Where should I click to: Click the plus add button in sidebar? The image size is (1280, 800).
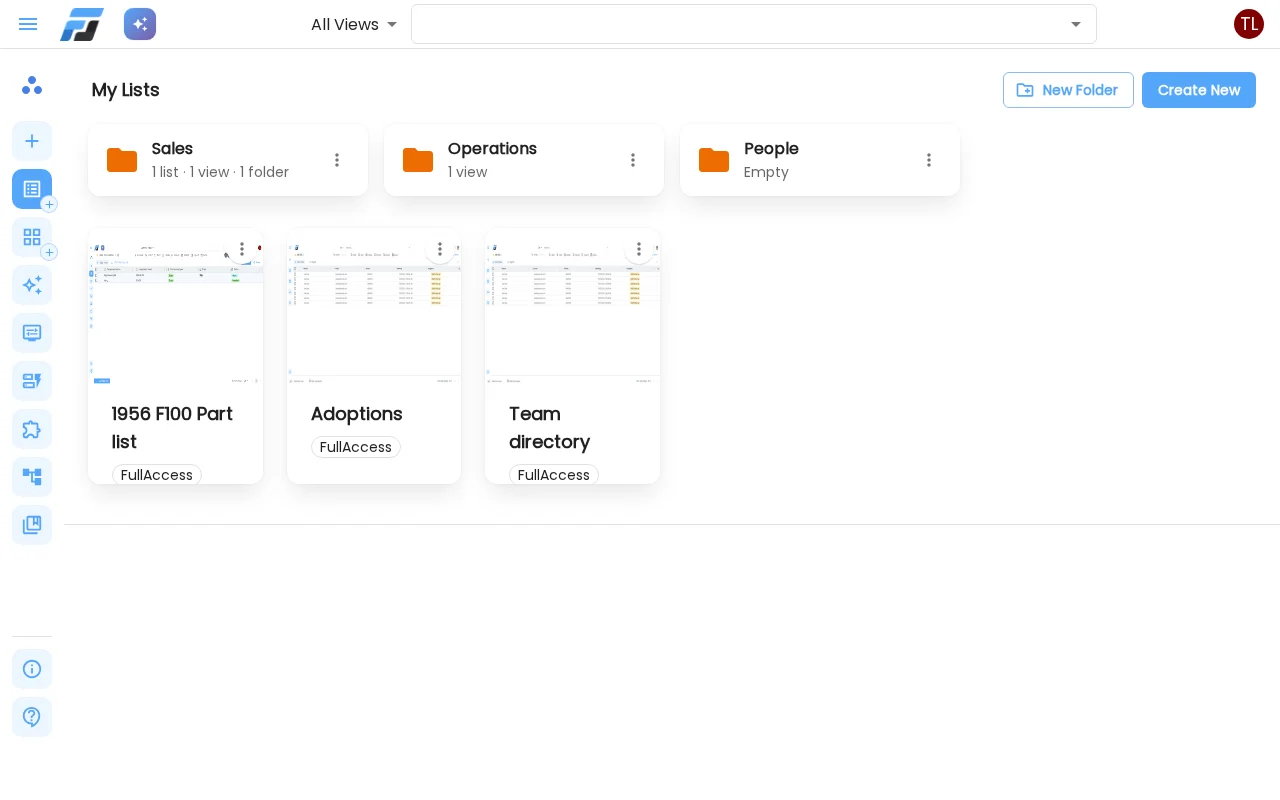click(x=32, y=141)
